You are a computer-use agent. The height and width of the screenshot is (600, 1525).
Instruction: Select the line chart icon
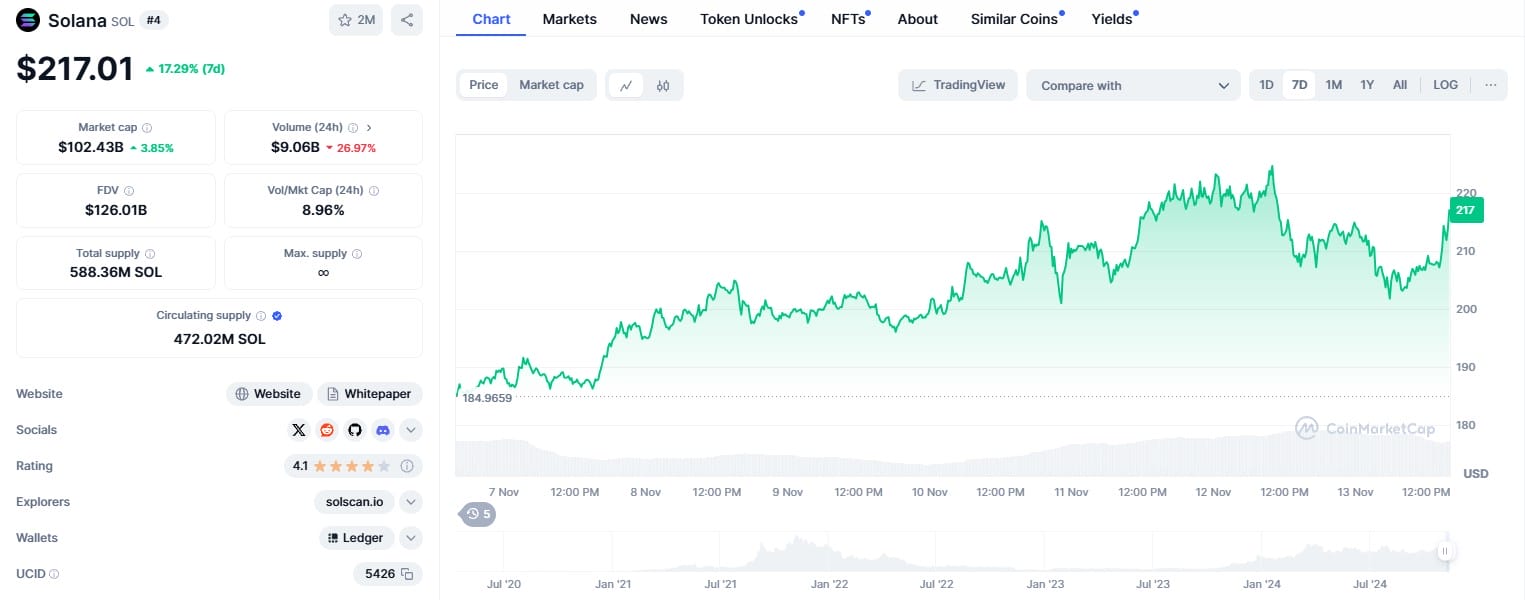pos(626,85)
